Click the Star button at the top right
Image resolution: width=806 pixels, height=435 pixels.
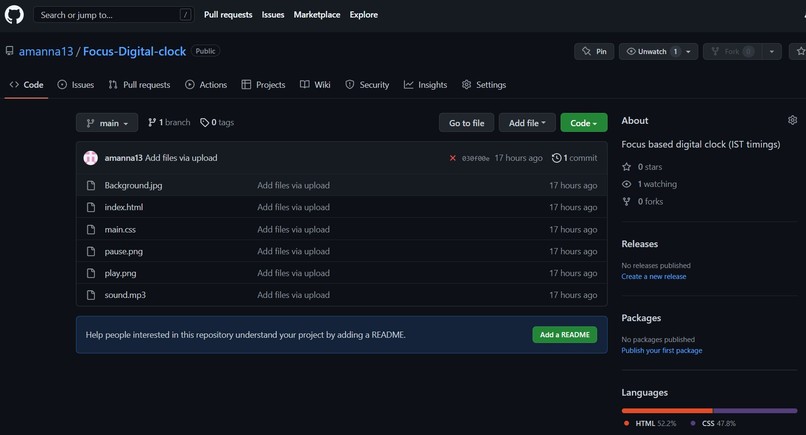tap(798, 51)
